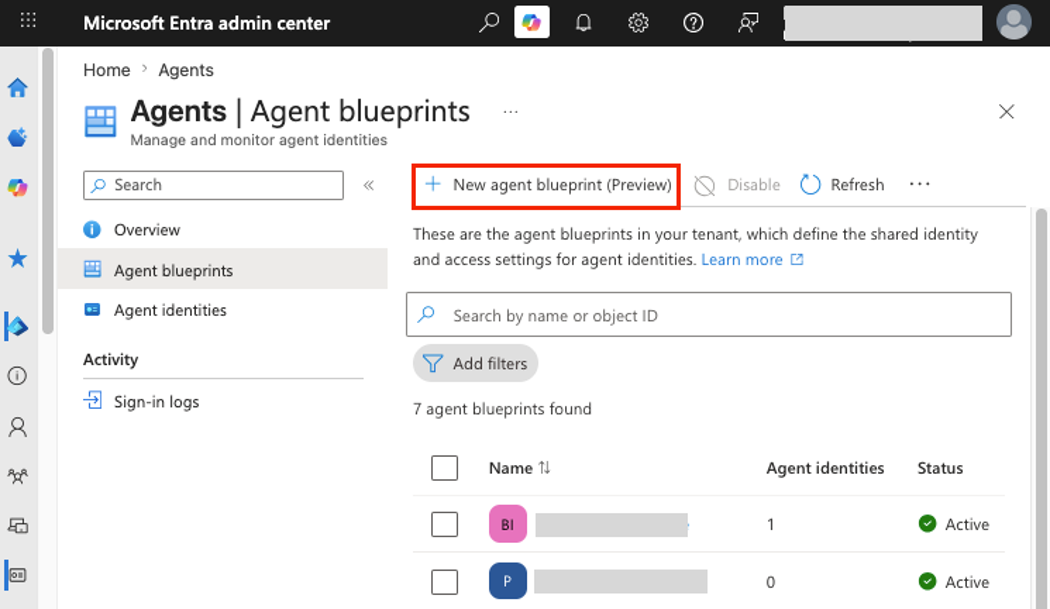Open the app launcher waffle menu

28,21
